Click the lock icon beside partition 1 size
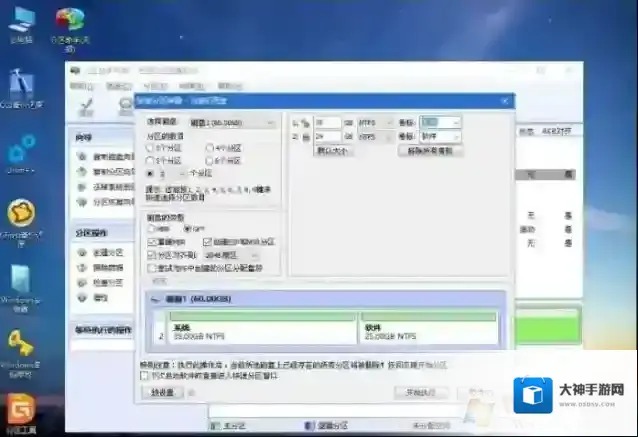 click(305, 123)
